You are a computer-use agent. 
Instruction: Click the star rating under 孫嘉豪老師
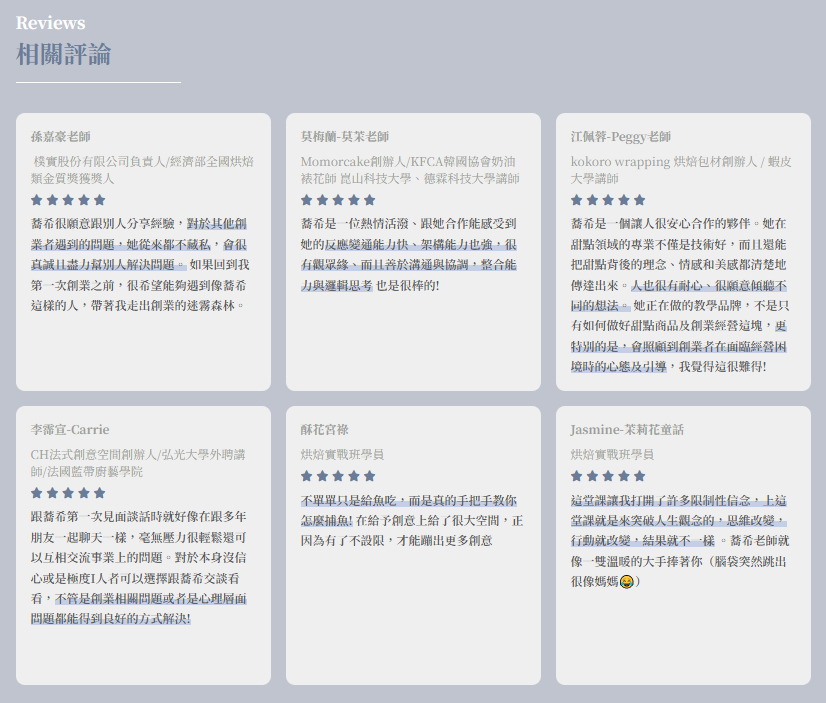68,200
